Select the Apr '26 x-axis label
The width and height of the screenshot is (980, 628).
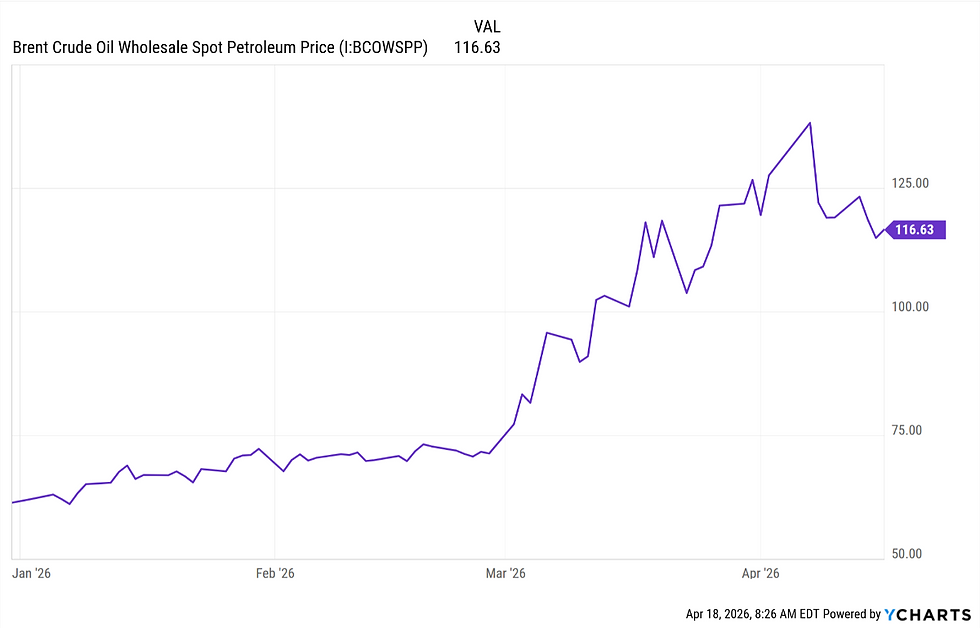click(x=760, y=573)
